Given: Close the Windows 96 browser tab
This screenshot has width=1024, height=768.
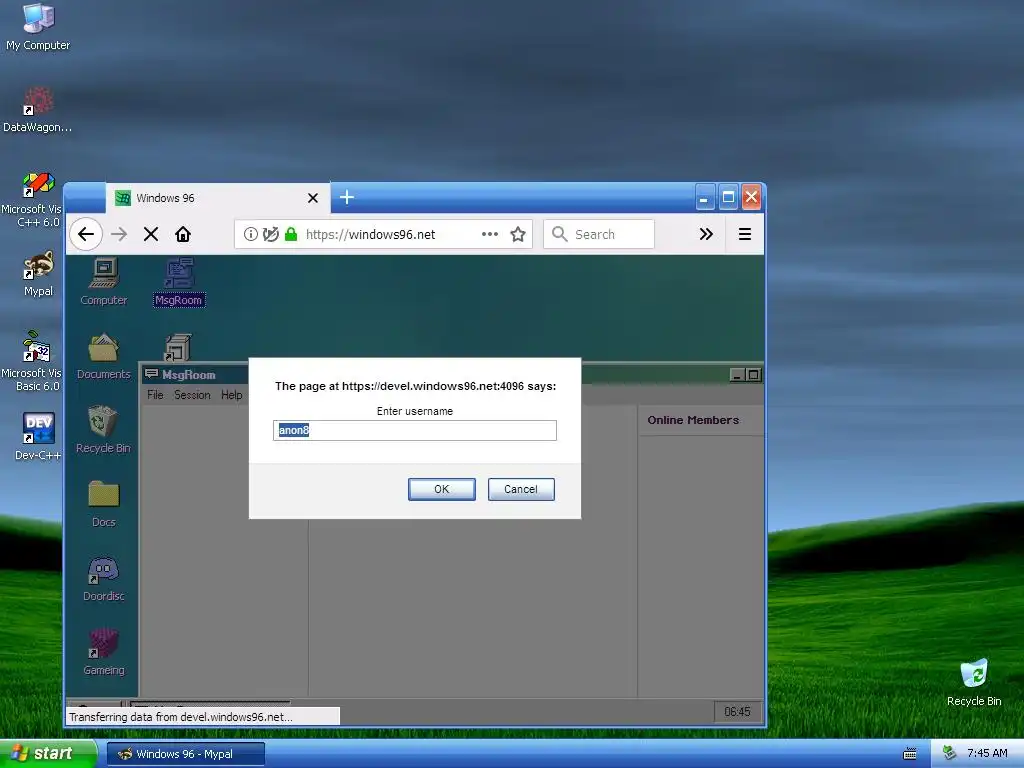Looking at the screenshot, I should [313, 198].
